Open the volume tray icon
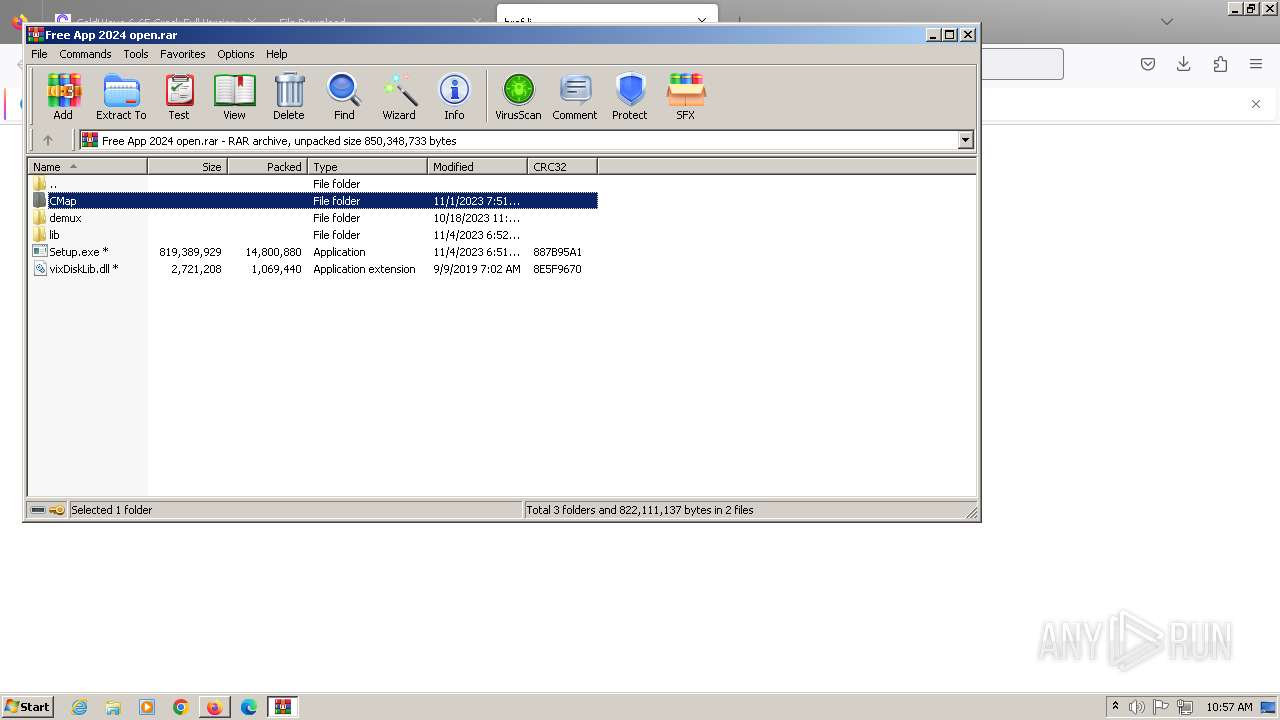 pos(1136,707)
